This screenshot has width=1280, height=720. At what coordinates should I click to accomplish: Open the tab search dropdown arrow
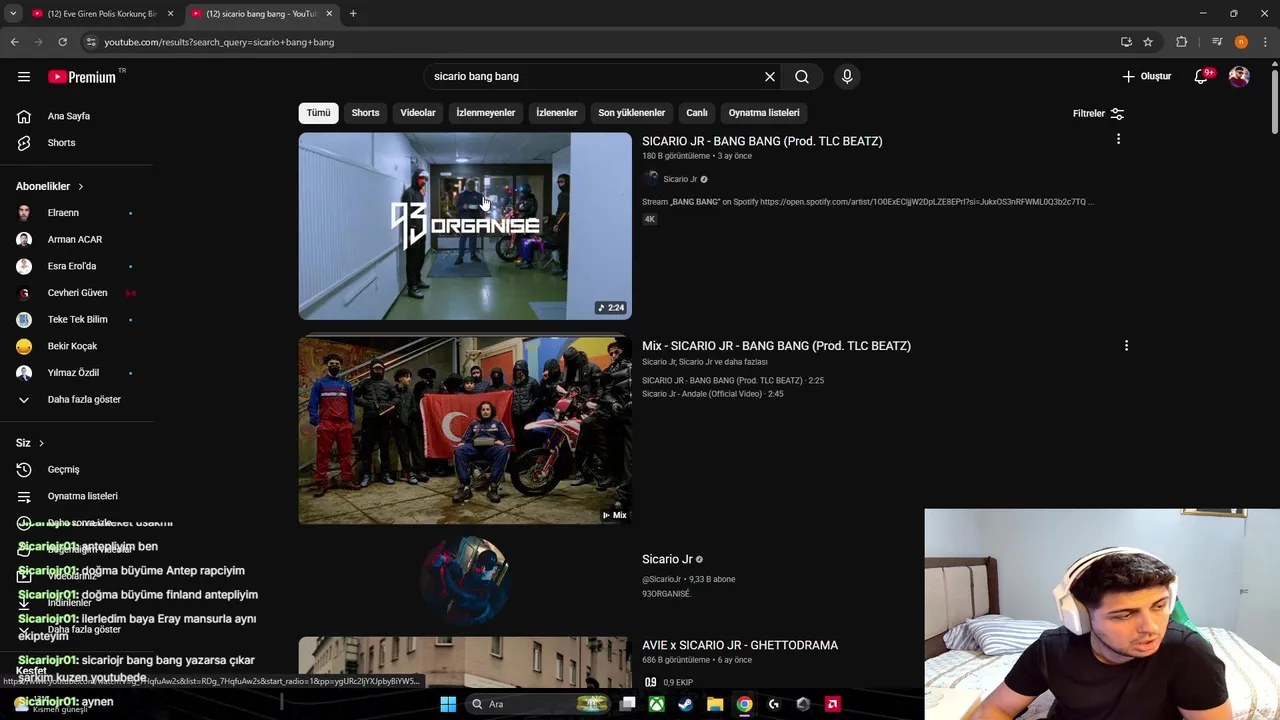click(x=13, y=14)
